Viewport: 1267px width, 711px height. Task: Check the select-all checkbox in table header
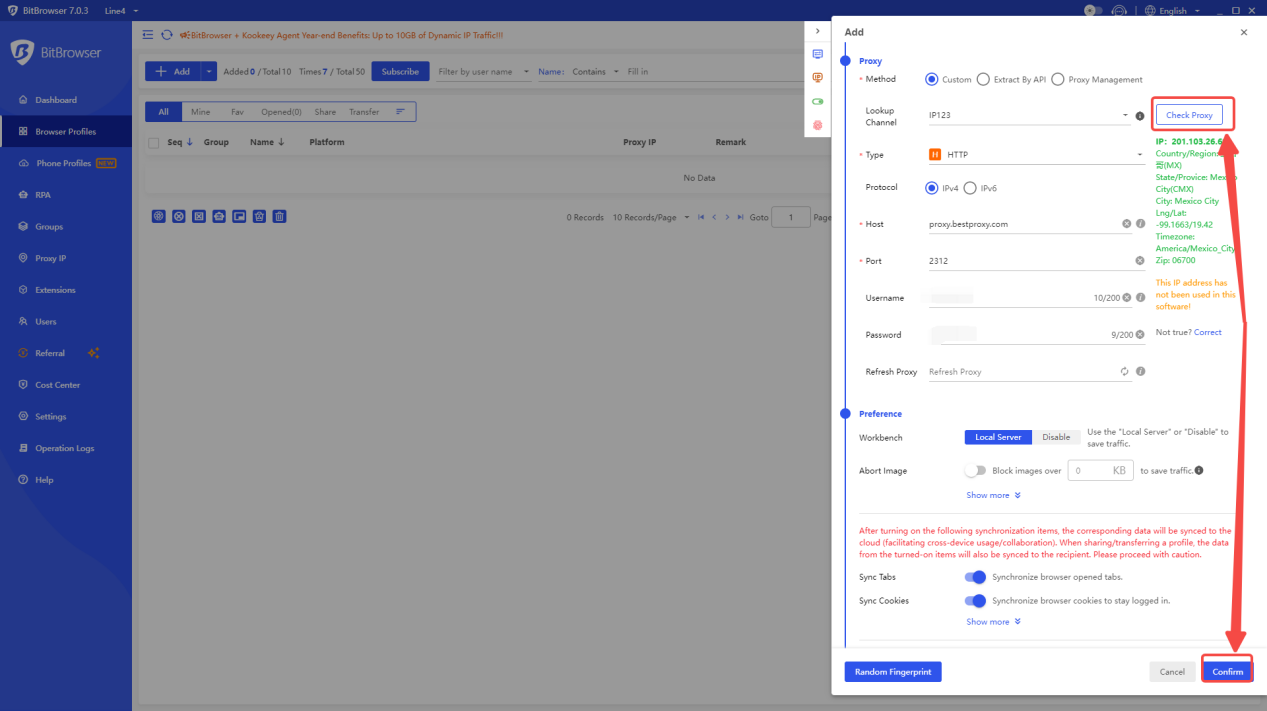point(153,143)
